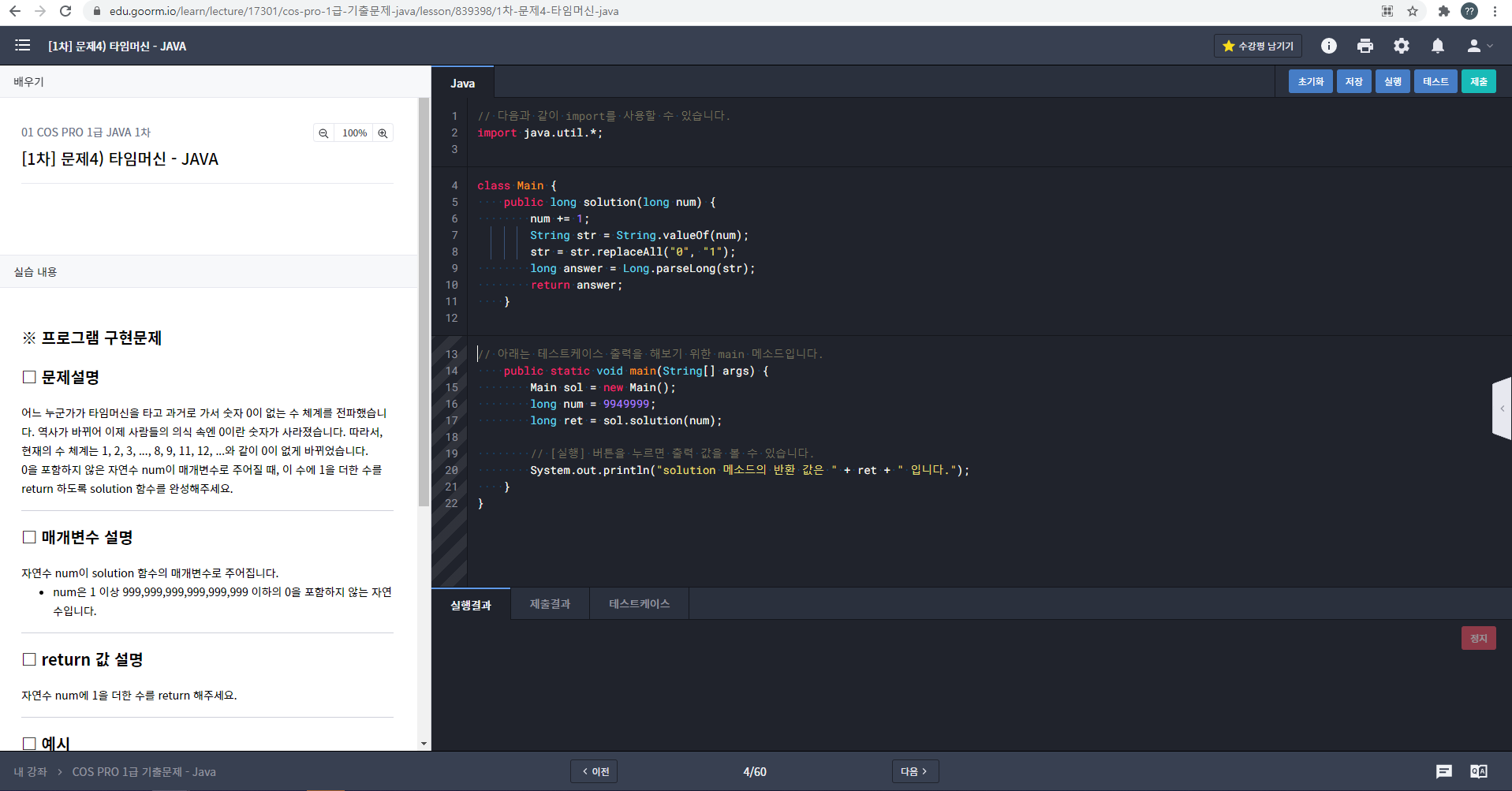
Task: Click the red 정지 stop button
Action: 1479,638
